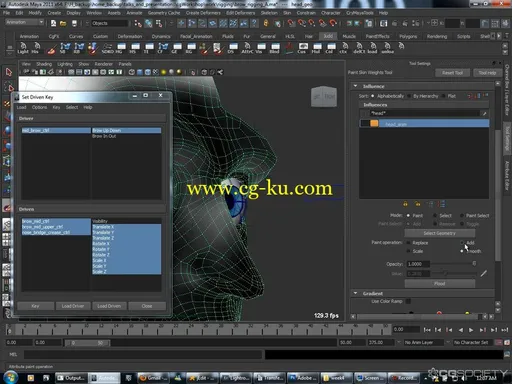Open the No Anim Layer dropdown
The image size is (512, 384).
[x=423, y=342]
